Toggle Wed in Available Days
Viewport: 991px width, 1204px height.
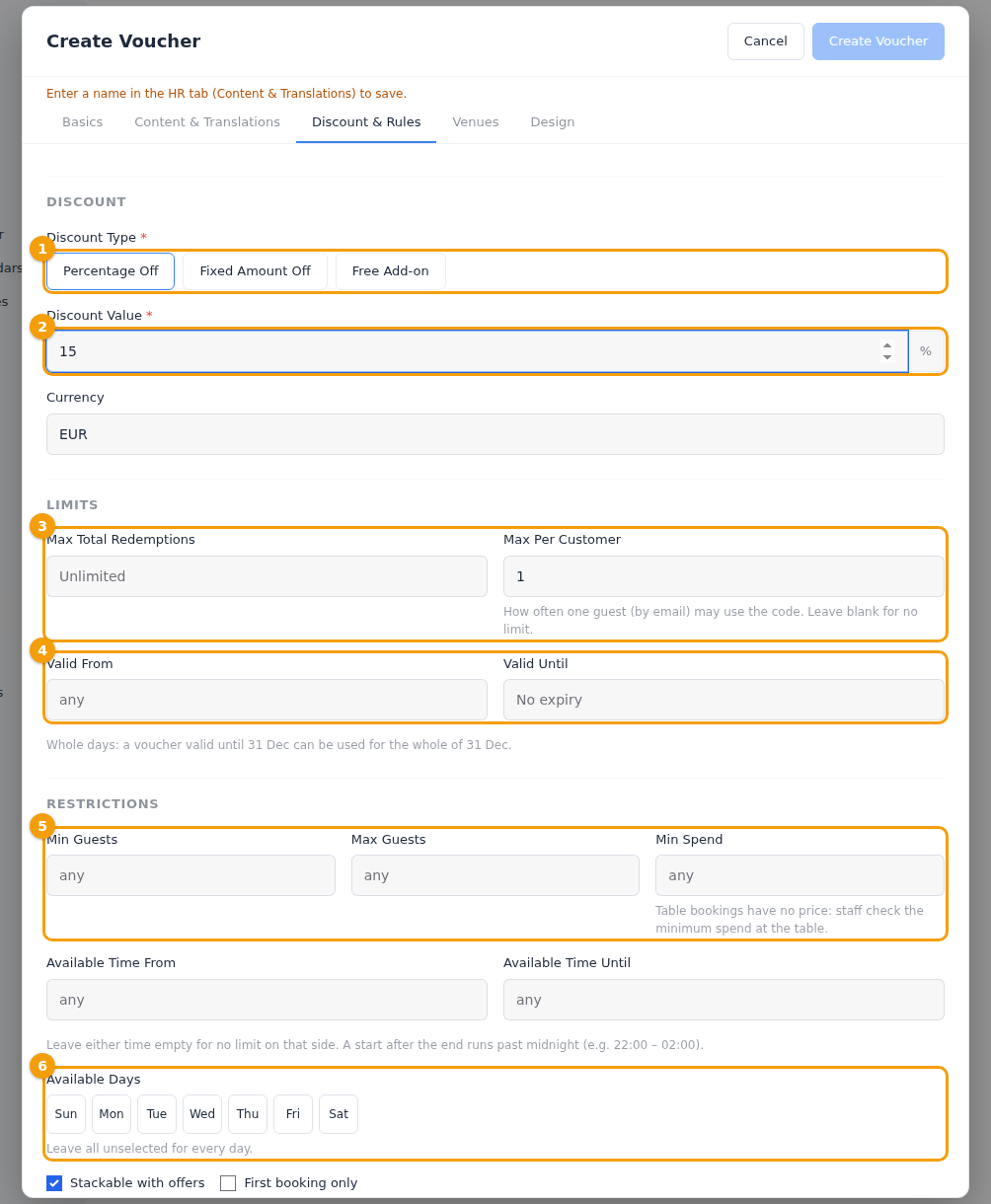[x=202, y=1114]
